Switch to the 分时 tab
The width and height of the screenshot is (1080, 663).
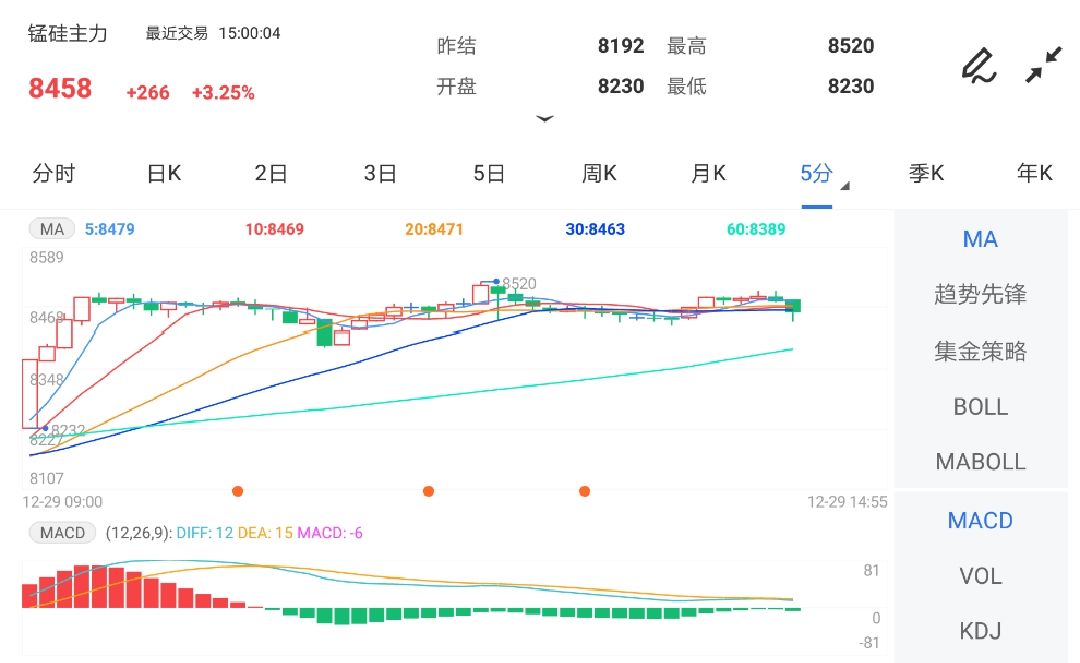[x=53, y=173]
